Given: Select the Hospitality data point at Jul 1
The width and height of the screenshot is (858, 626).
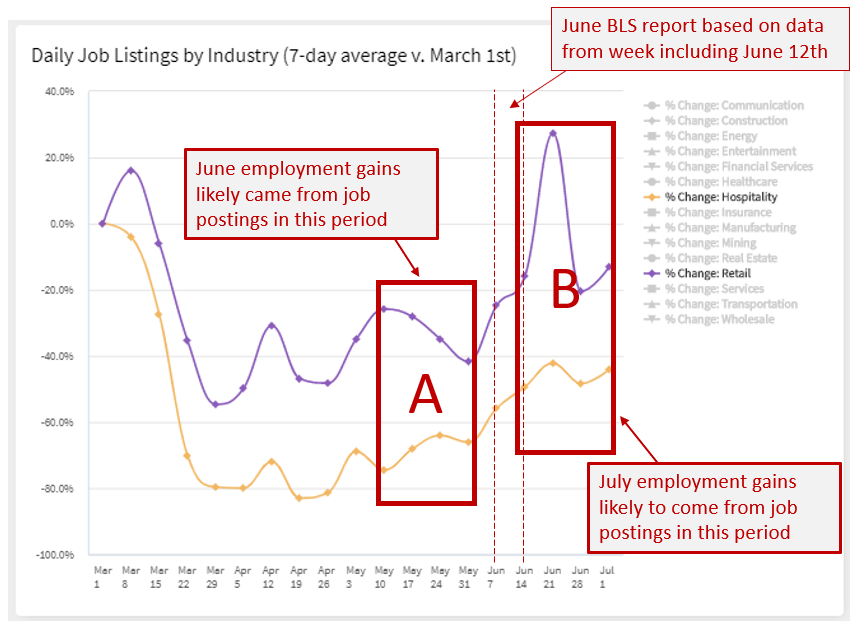Looking at the screenshot, I should pyautogui.click(x=608, y=369).
